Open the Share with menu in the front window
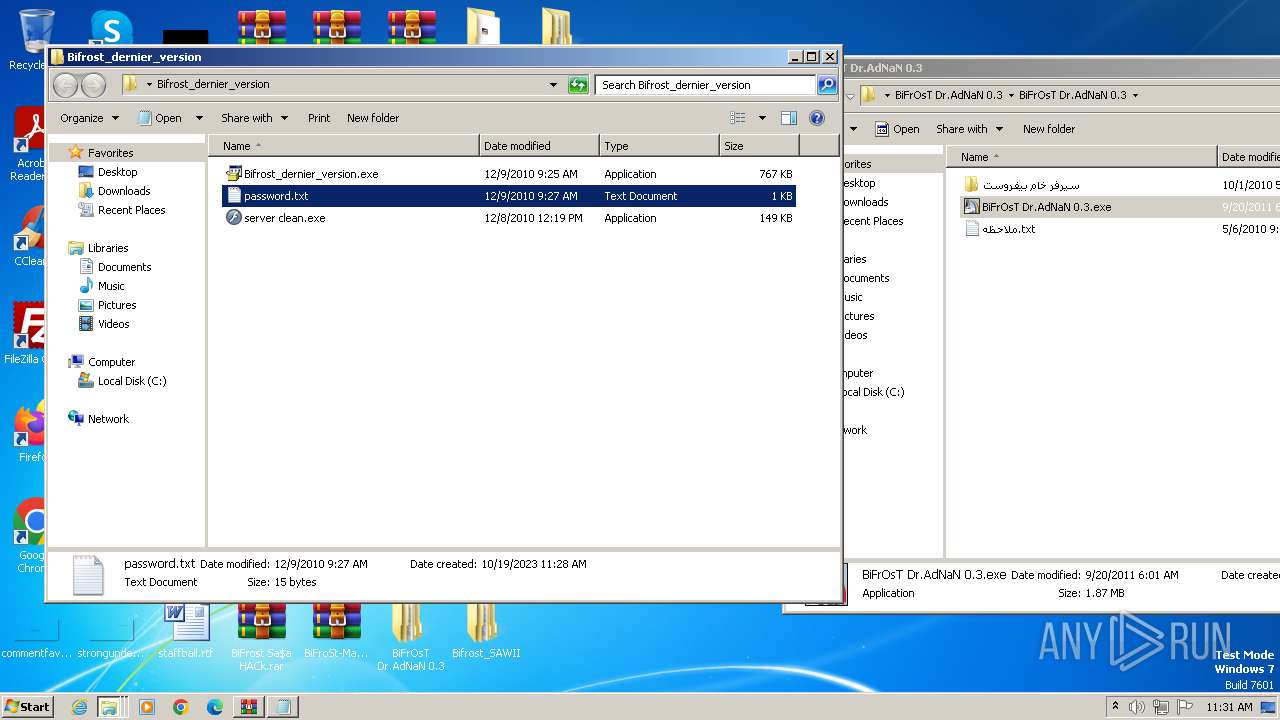Image resolution: width=1280 pixels, height=720 pixels. tap(254, 118)
